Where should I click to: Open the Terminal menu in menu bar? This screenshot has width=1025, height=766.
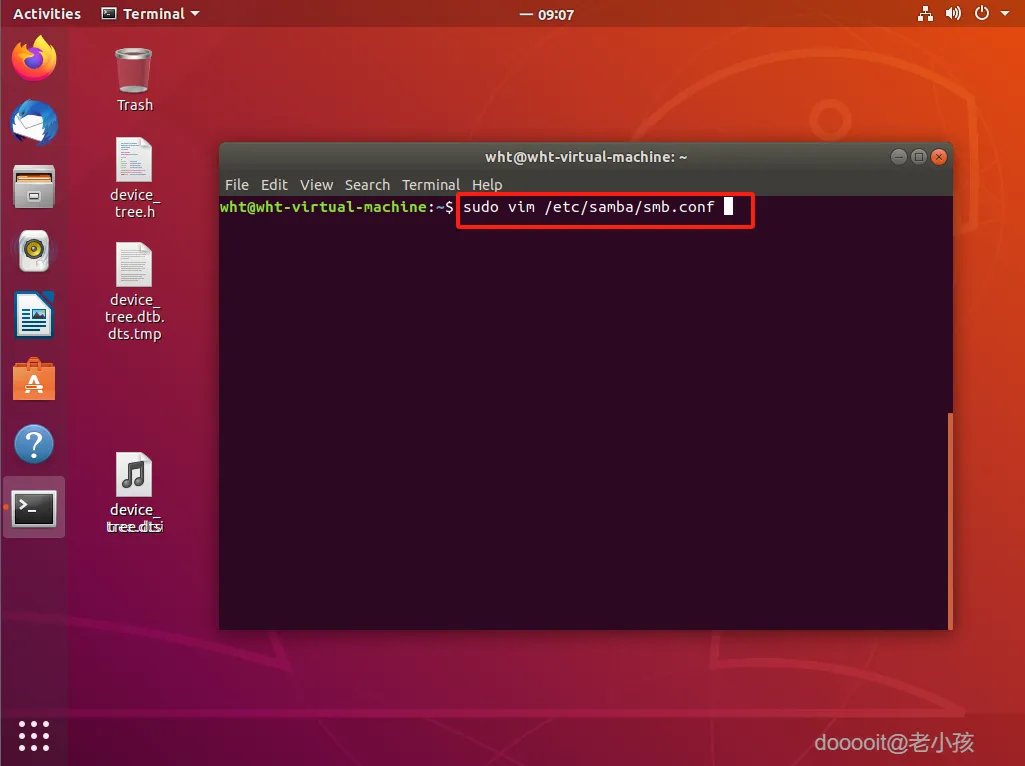[x=431, y=185]
